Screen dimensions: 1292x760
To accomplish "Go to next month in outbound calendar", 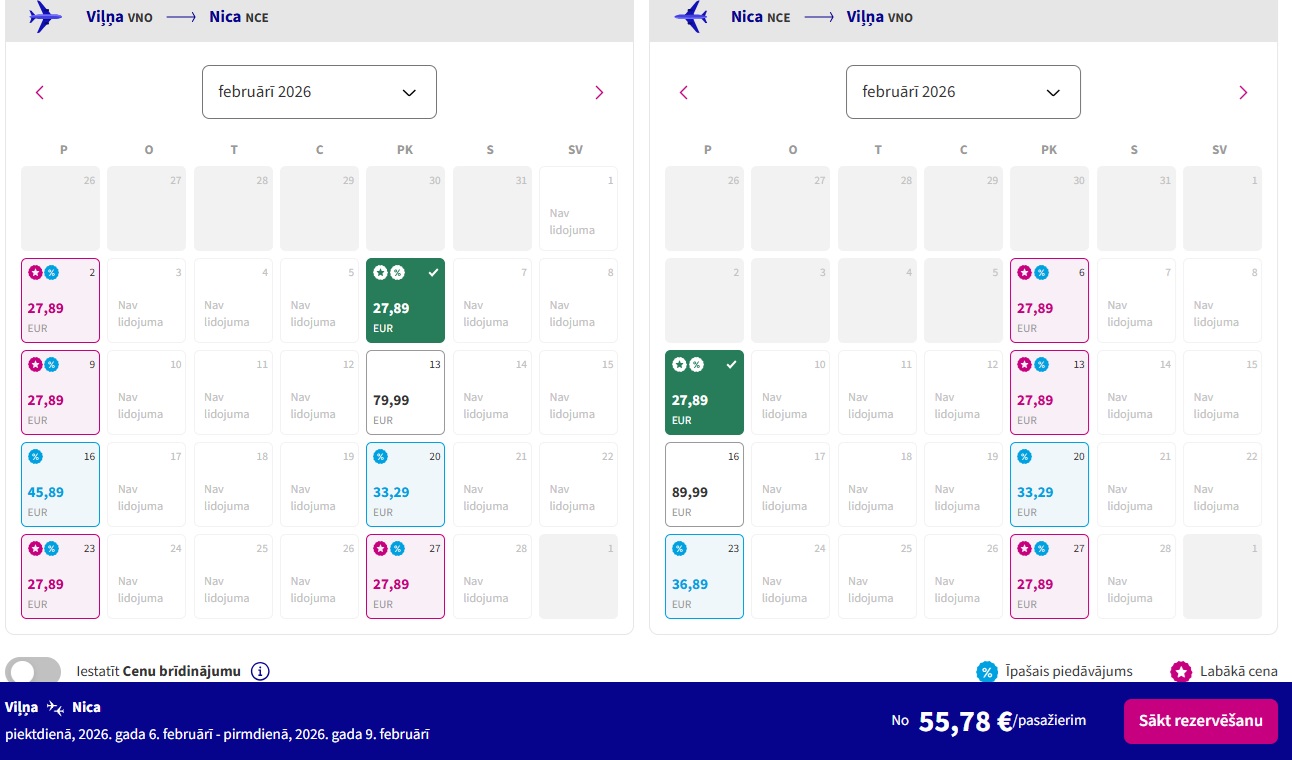I will [599, 93].
